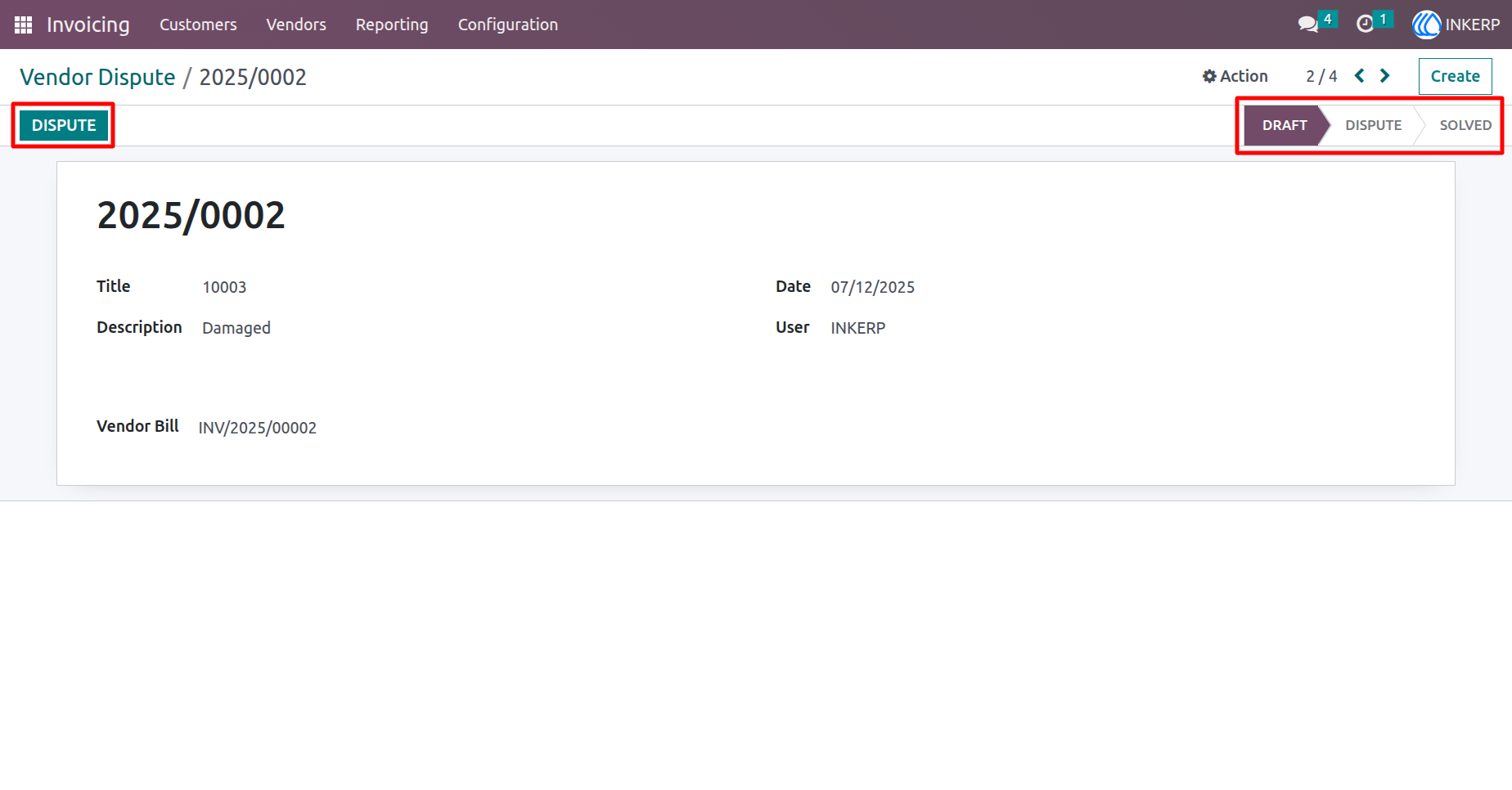Go back via Vendor Dispute breadcrumb

click(97, 77)
